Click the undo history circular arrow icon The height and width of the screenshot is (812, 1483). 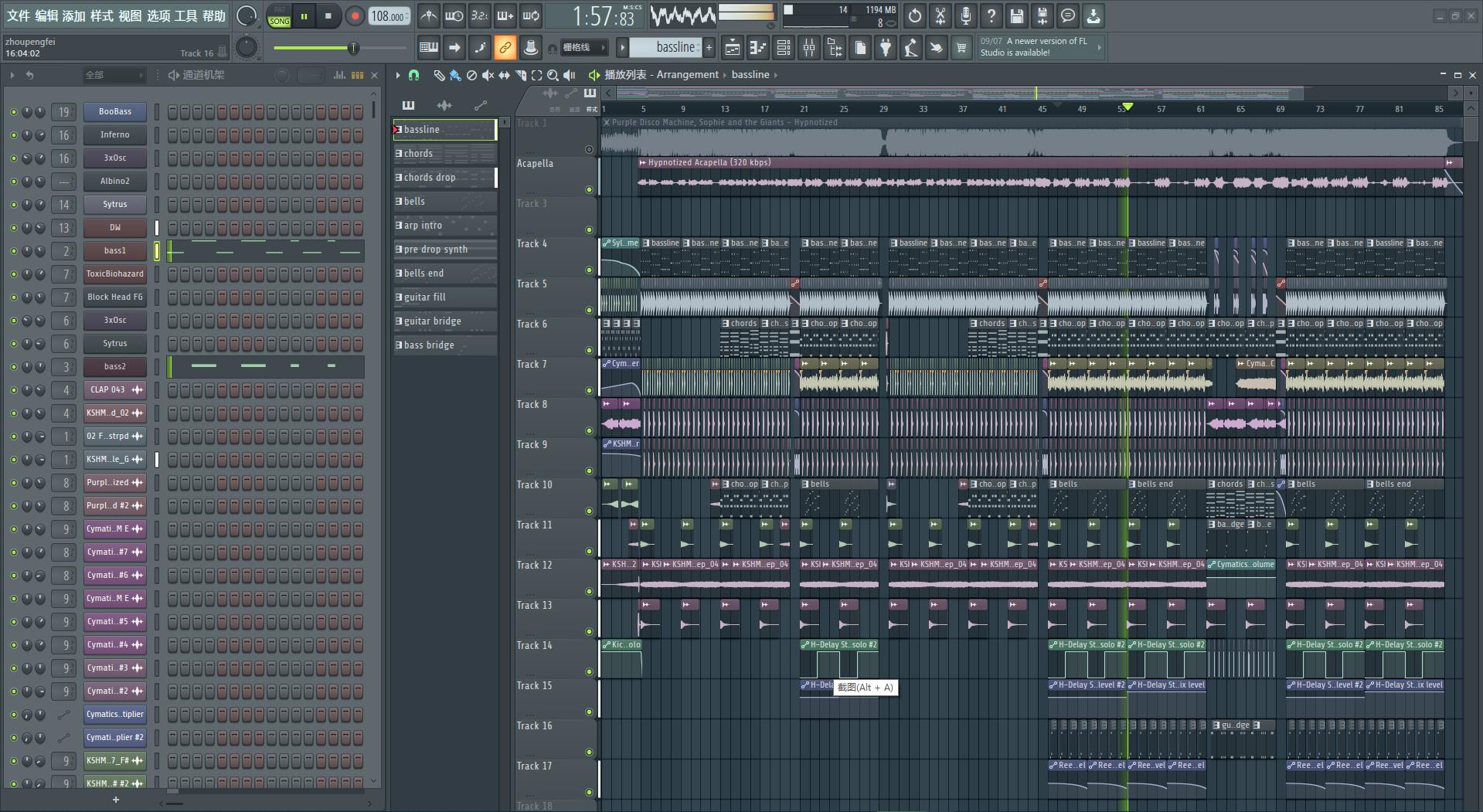pyautogui.click(x=915, y=15)
